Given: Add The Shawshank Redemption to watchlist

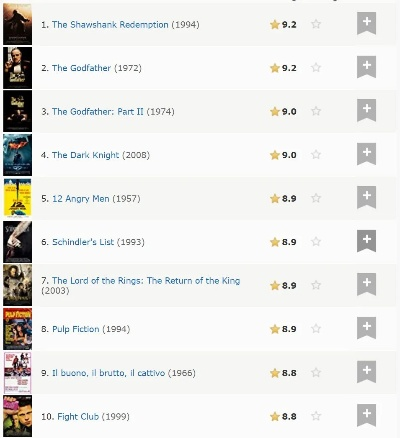Looking at the screenshot, I should click(x=366, y=23).
